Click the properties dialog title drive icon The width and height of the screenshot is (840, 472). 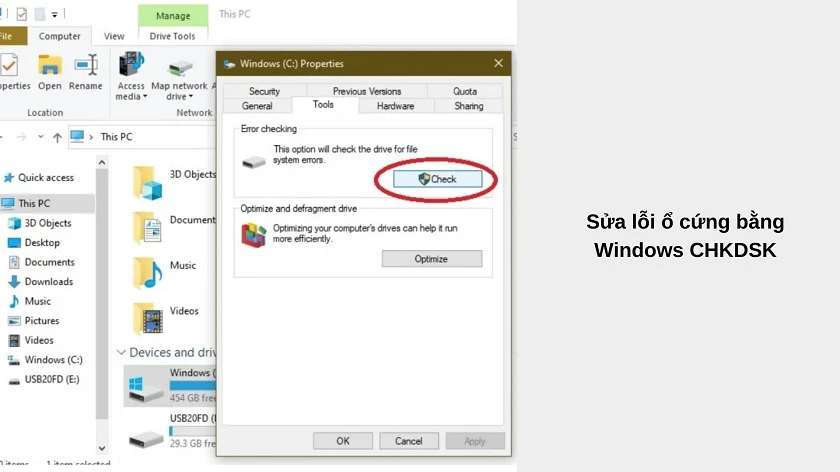pyautogui.click(x=229, y=64)
